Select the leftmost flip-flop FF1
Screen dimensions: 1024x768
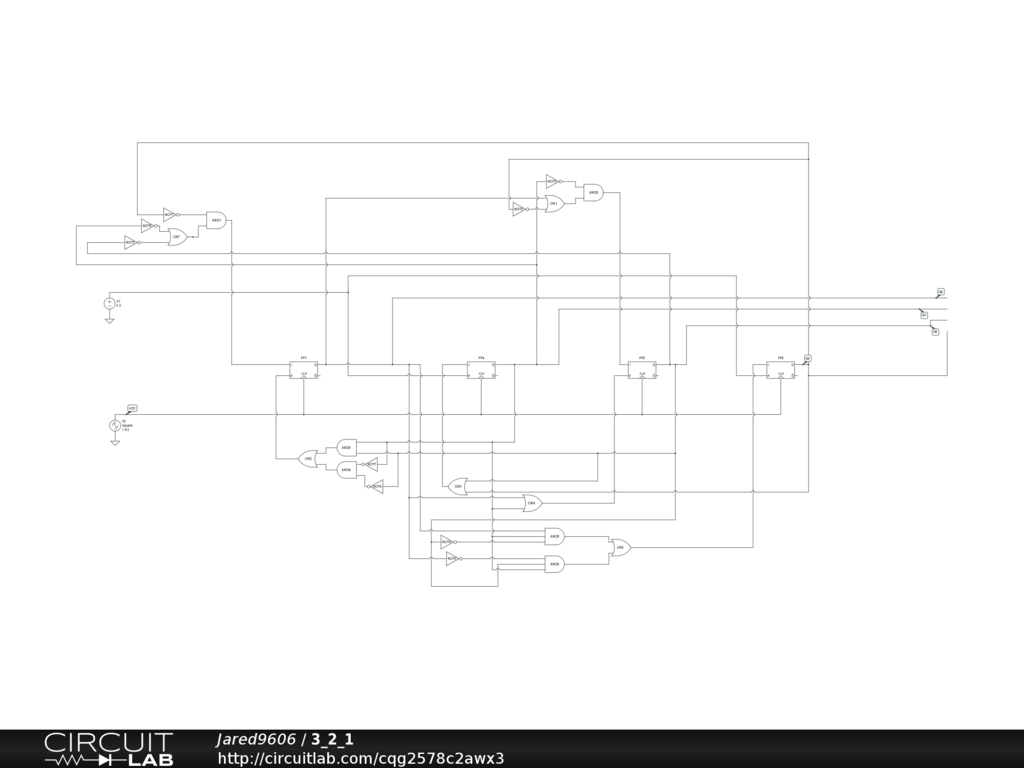coord(304,370)
